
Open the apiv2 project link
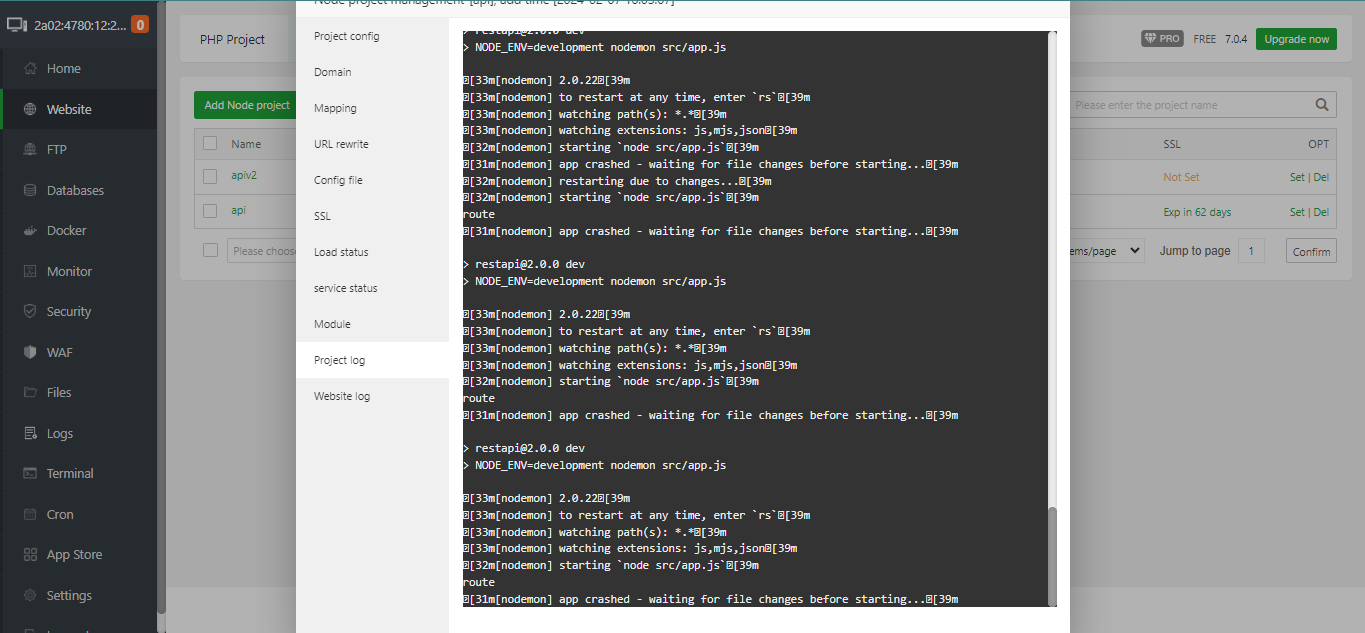point(244,176)
